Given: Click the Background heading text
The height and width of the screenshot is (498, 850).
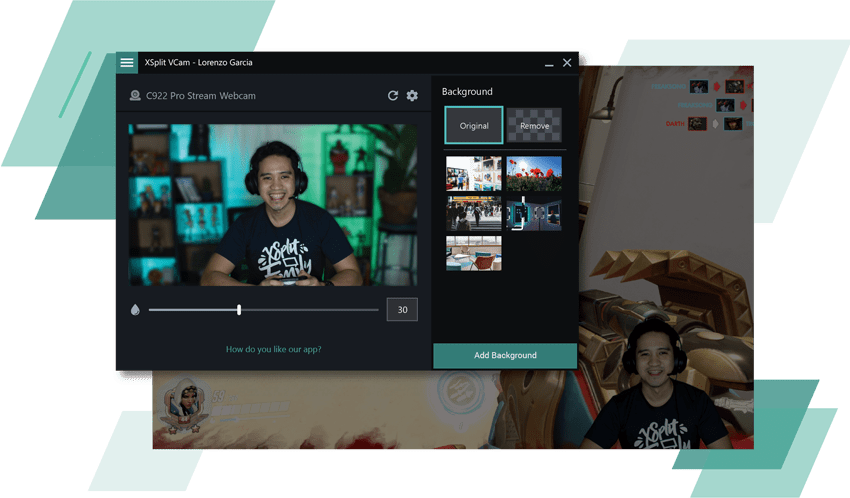Looking at the screenshot, I should [x=467, y=92].
